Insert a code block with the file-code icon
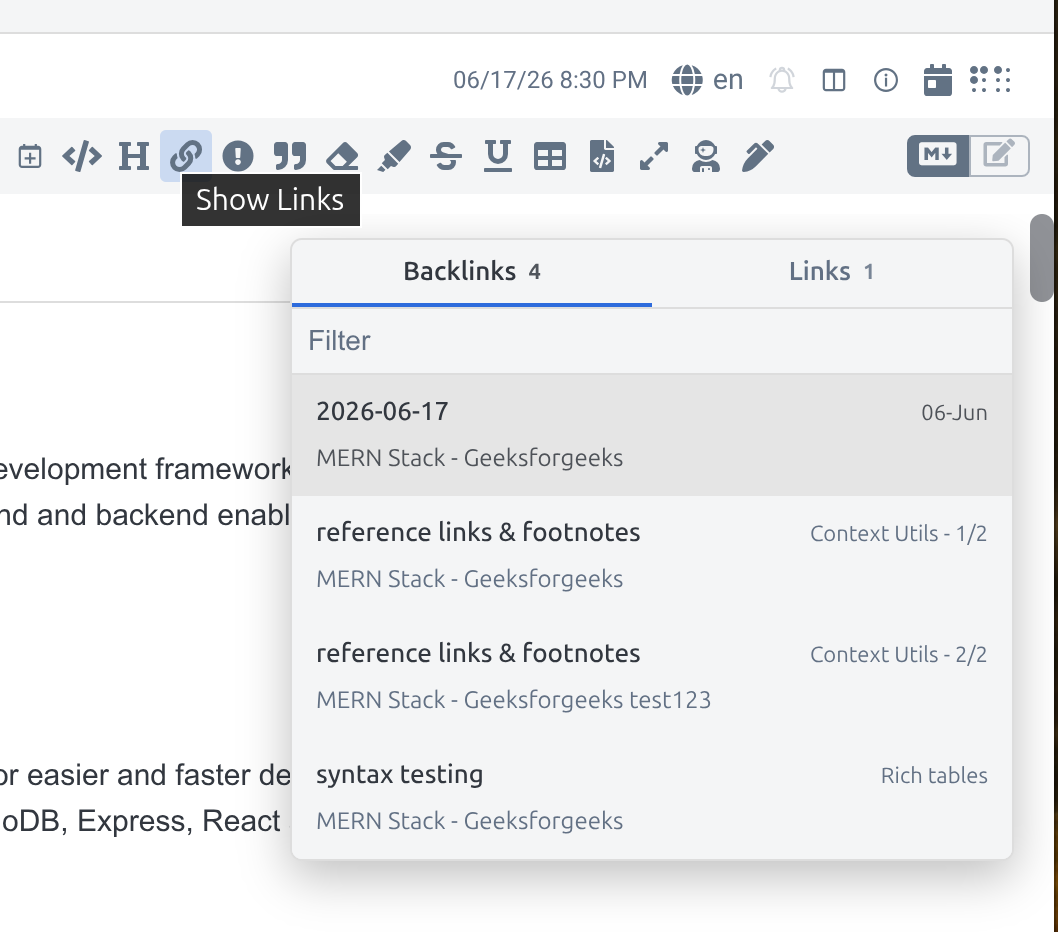Image resolution: width=1058 pixels, height=932 pixels. pyautogui.click(x=602, y=157)
